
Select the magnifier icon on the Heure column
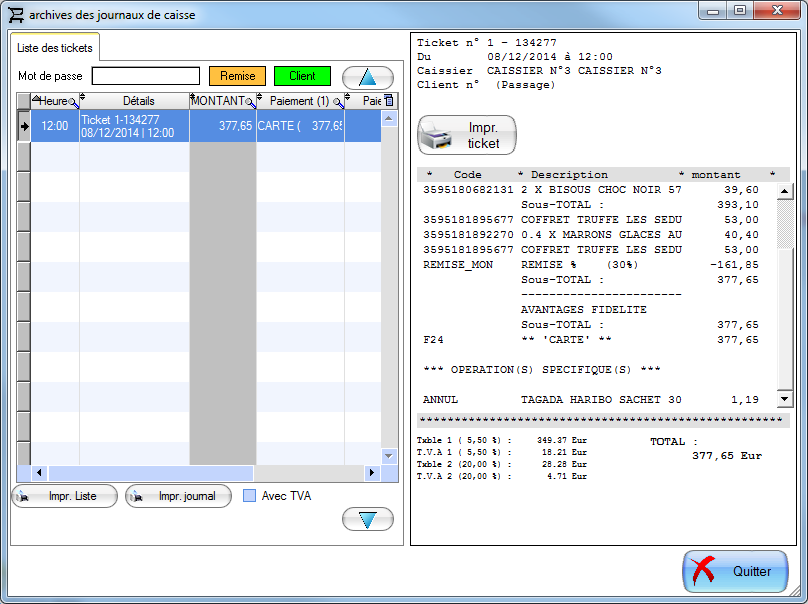[70, 100]
